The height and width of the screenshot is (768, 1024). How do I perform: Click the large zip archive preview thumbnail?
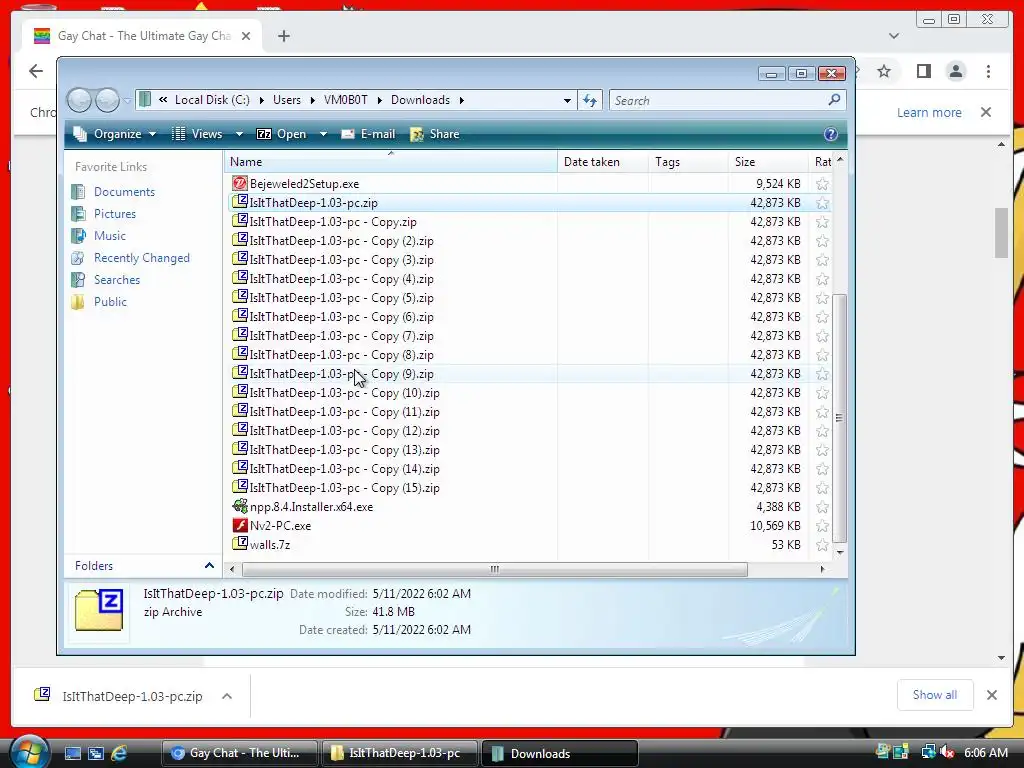(x=99, y=611)
